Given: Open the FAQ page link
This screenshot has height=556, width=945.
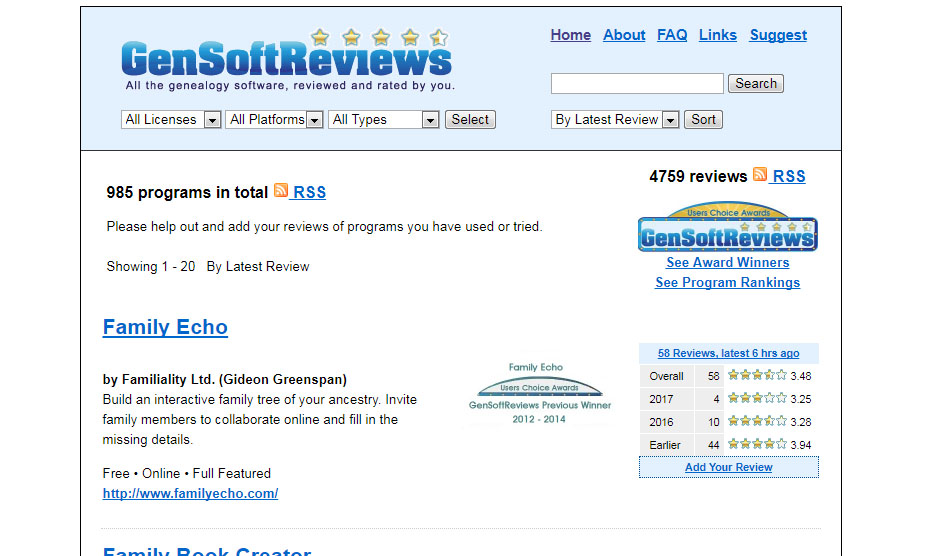Looking at the screenshot, I should (672, 35).
